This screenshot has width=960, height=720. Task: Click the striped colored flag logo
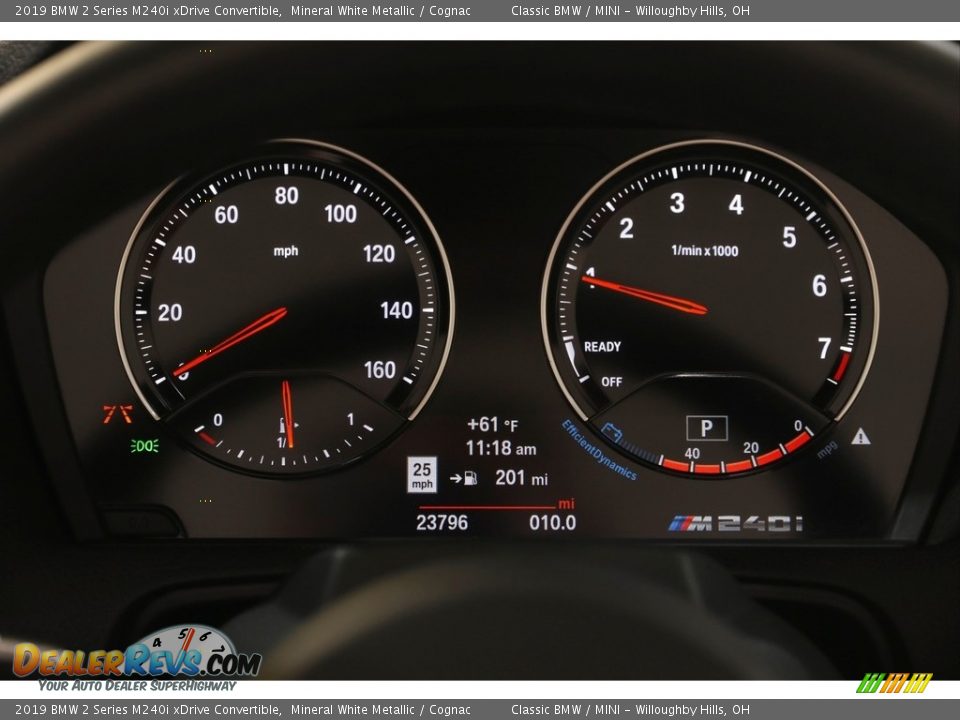pyautogui.click(x=894, y=683)
